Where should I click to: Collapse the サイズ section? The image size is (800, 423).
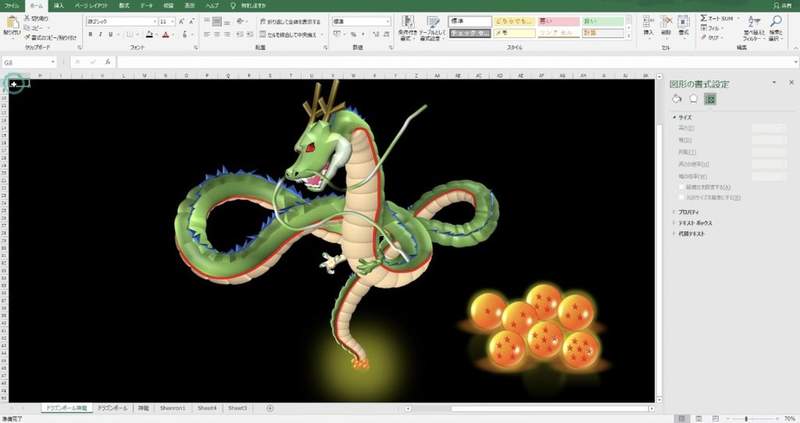tap(687, 117)
